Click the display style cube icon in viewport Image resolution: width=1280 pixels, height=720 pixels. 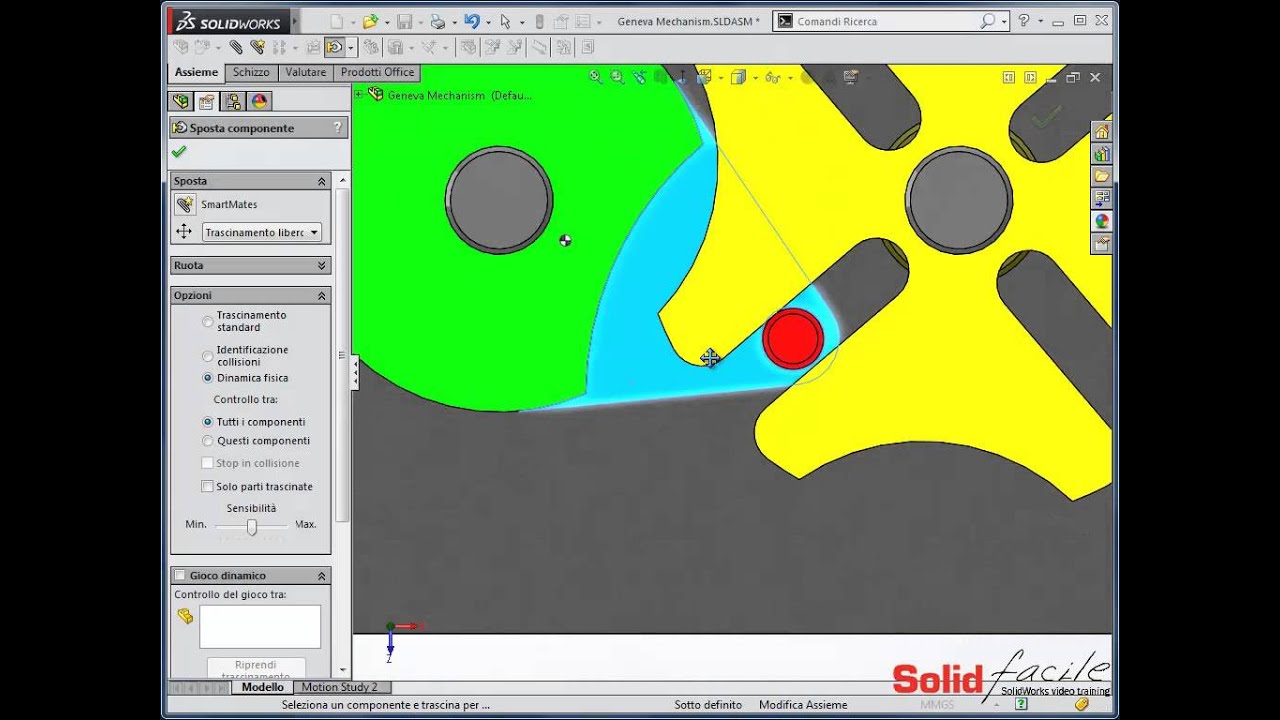(738, 76)
